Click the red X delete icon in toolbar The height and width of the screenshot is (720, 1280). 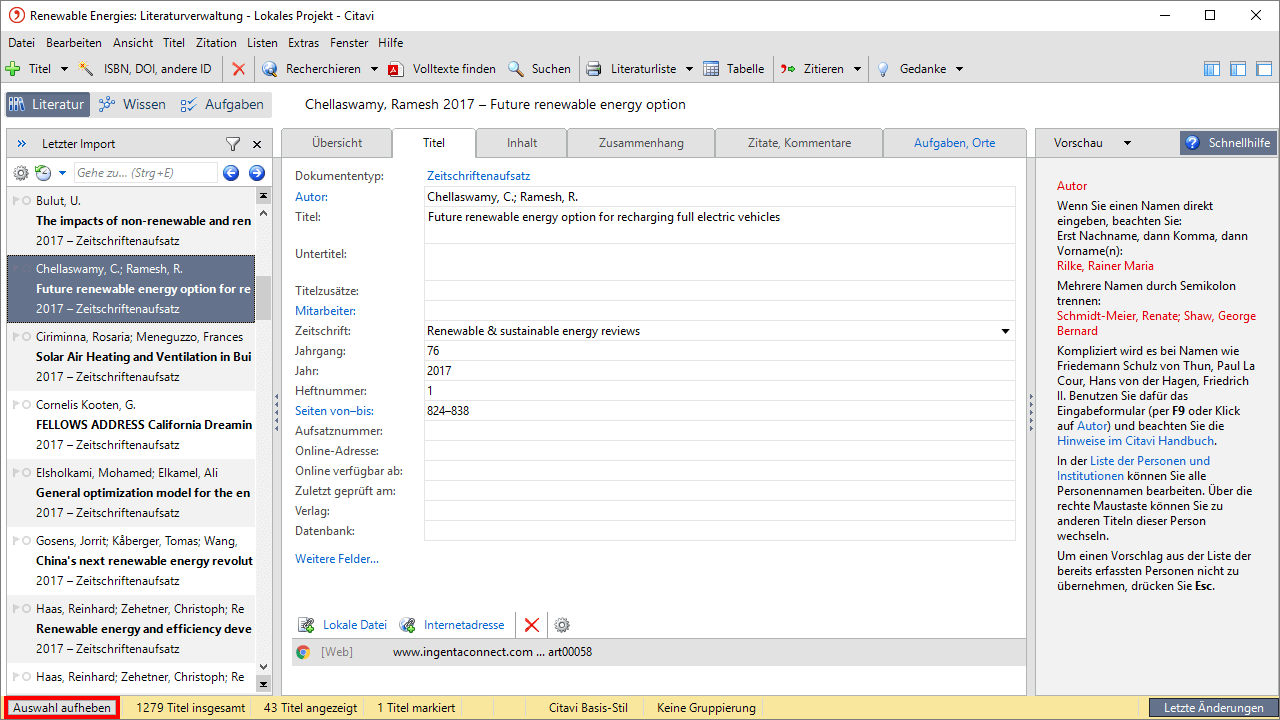coord(238,69)
